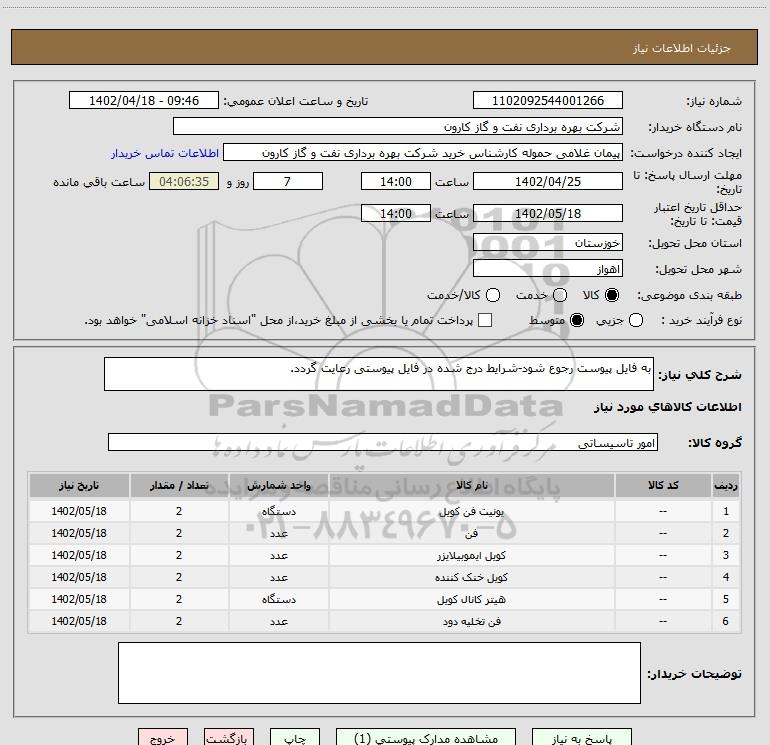Click the تاریخ نیاز column header
This screenshot has width=770, height=745.
pos(79,485)
